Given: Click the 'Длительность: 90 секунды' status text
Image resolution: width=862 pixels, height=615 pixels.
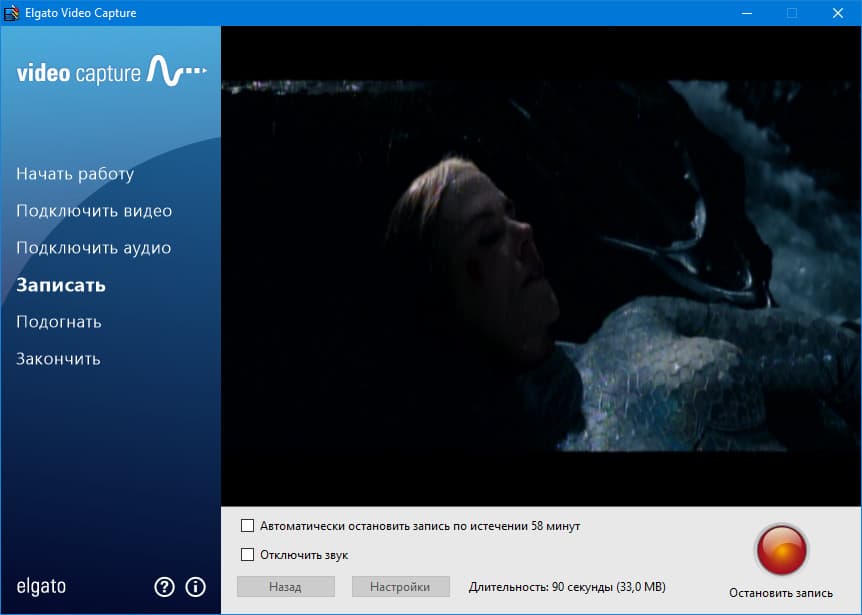Looking at the screenshot, I should [567, 587].
